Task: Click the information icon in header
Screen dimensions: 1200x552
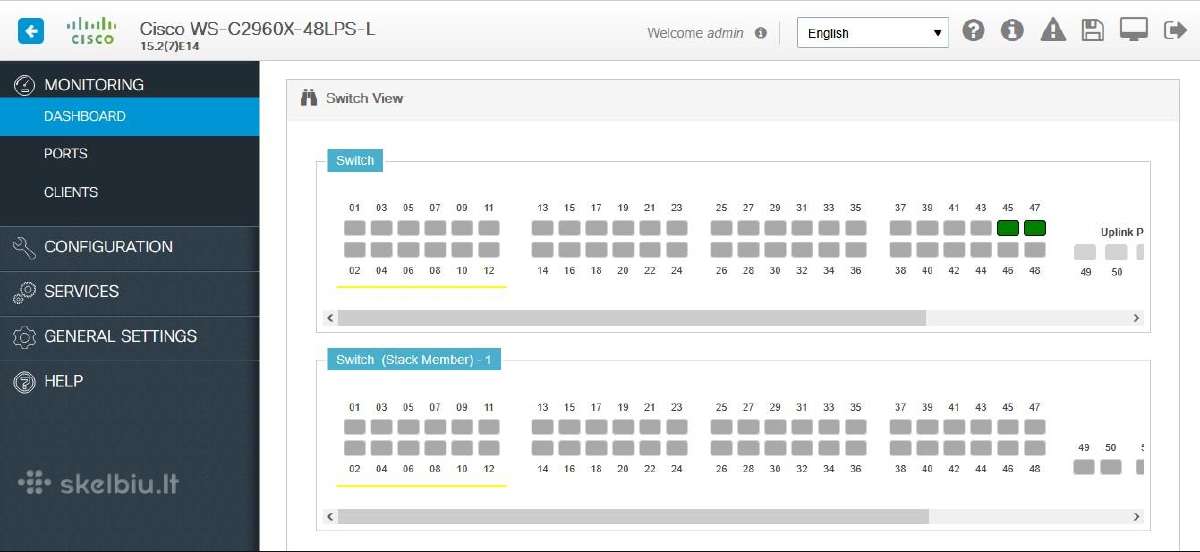Action: point(1012,30)
